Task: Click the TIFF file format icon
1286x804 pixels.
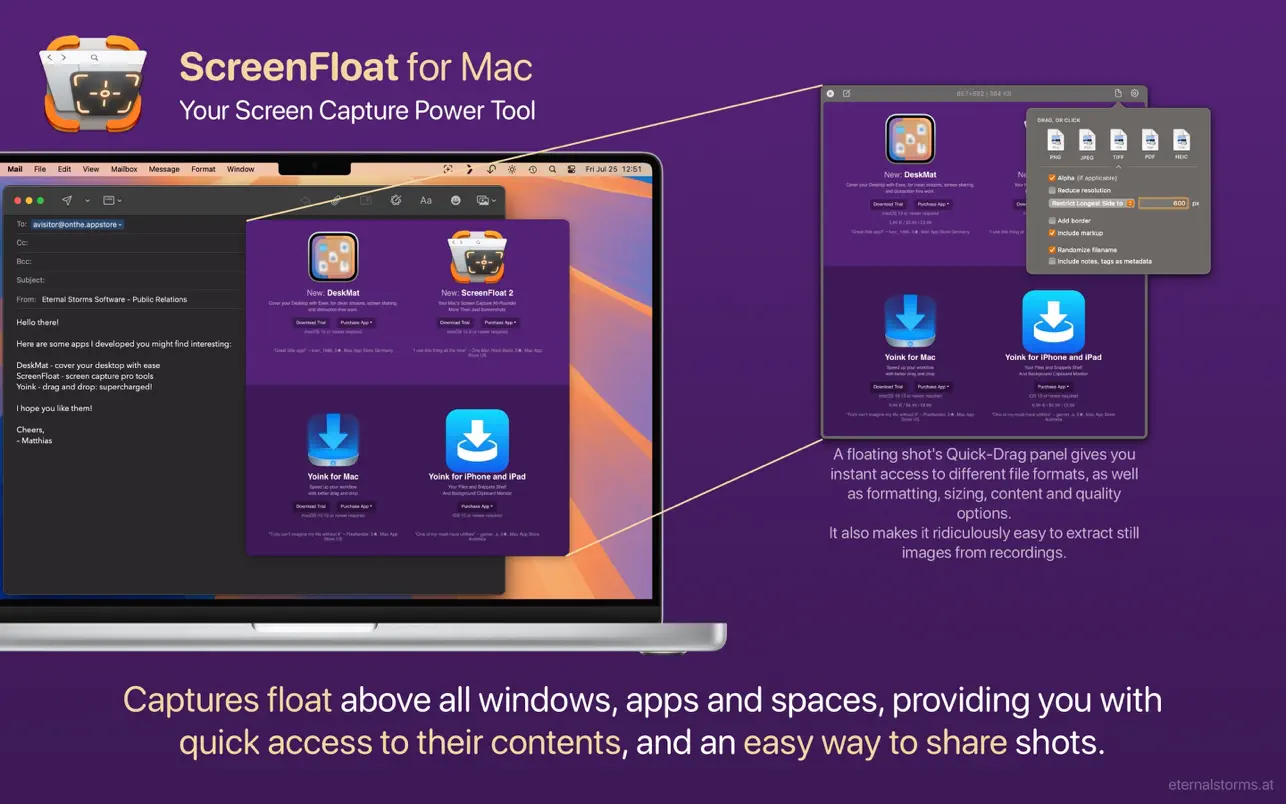Action: point(1118,141)
